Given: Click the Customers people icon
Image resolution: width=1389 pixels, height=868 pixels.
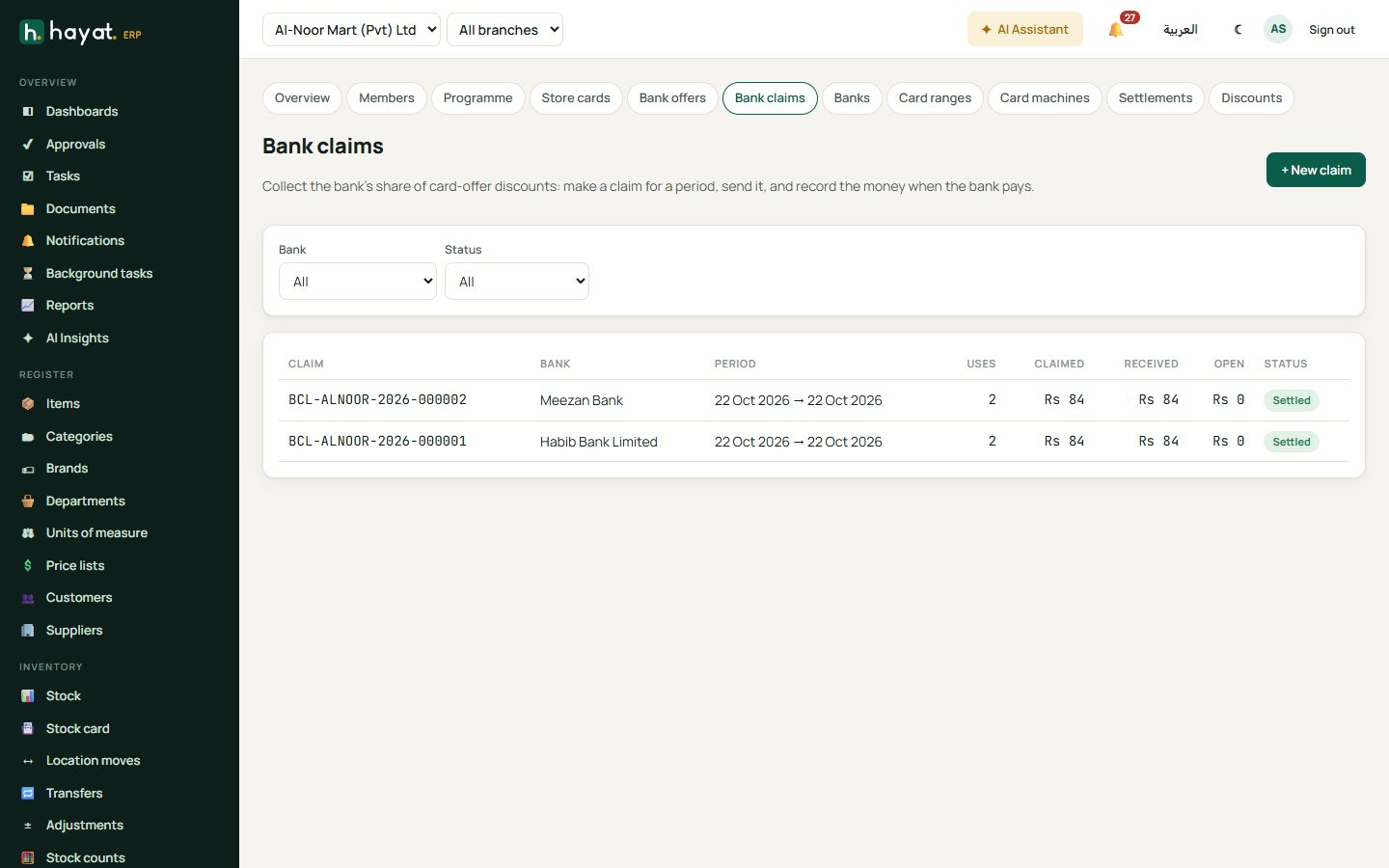Looking at the screenshot, I should (x=28, y=598).
